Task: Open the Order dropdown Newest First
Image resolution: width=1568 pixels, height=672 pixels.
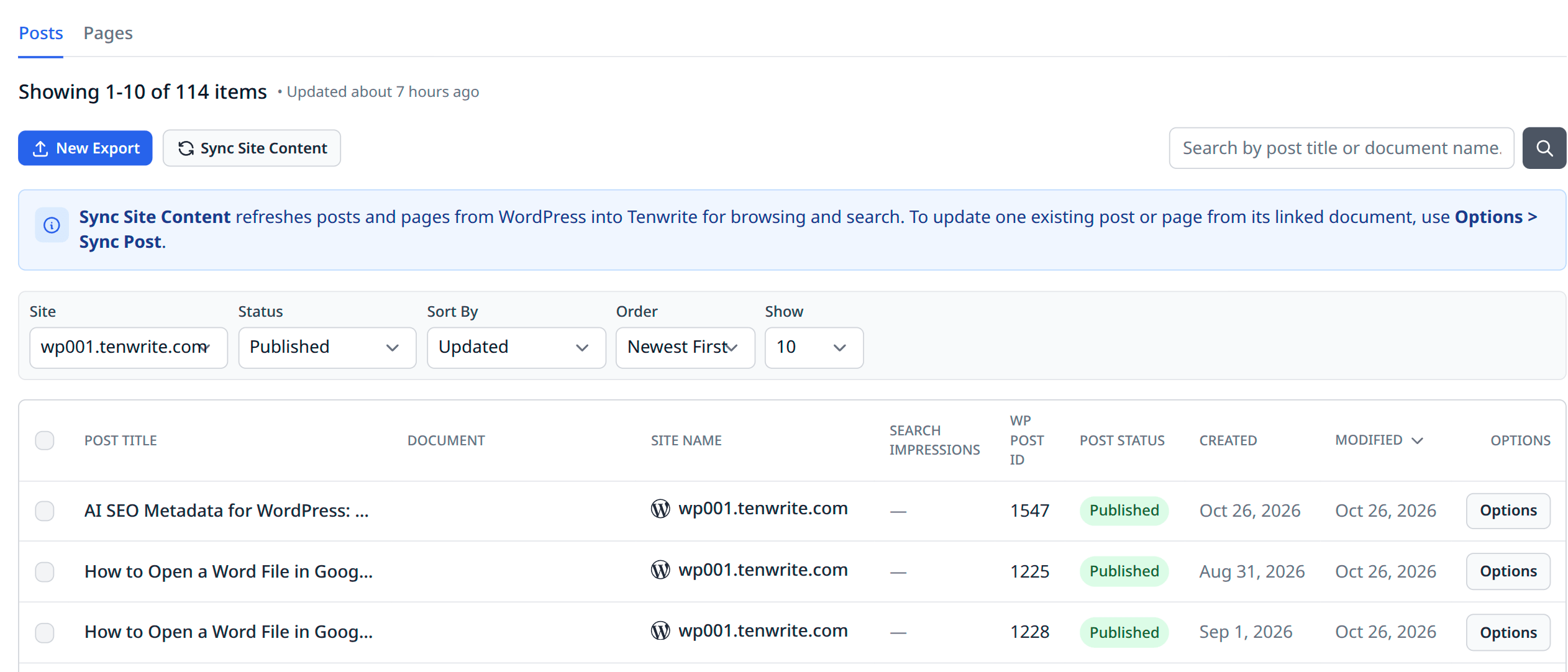Action: click(685, 347)
